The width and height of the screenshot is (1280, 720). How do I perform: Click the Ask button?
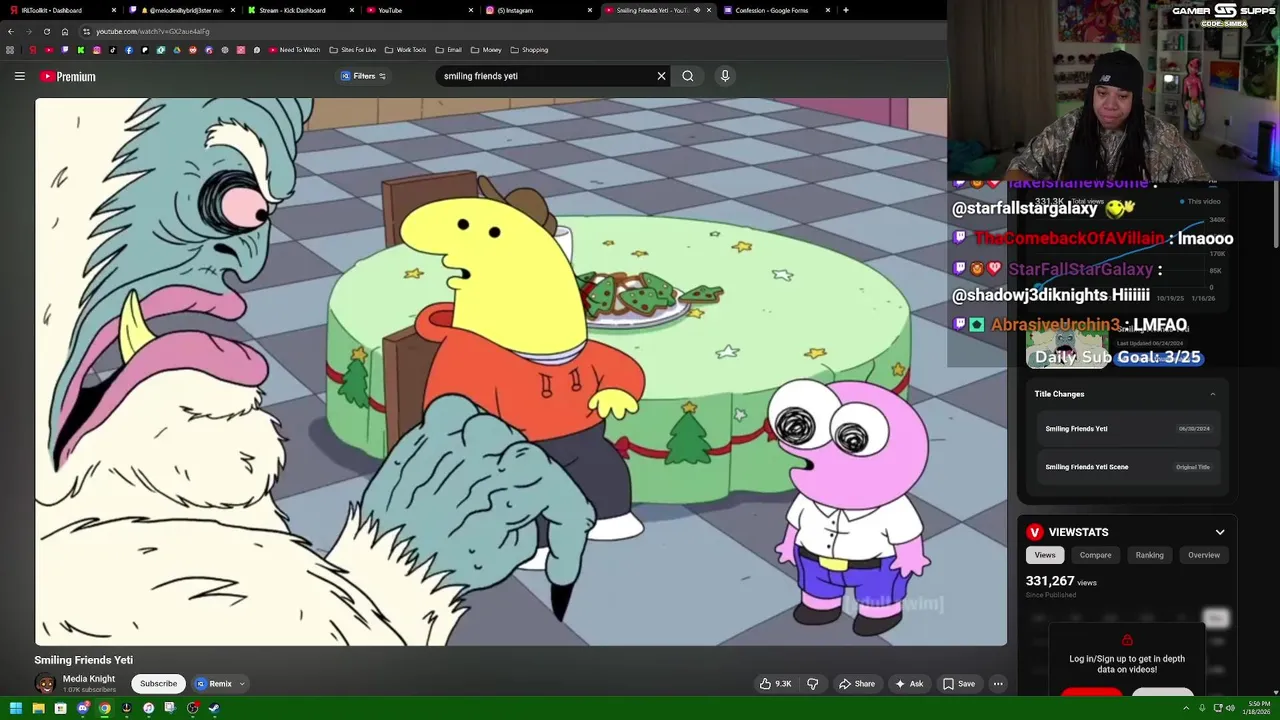909,684
